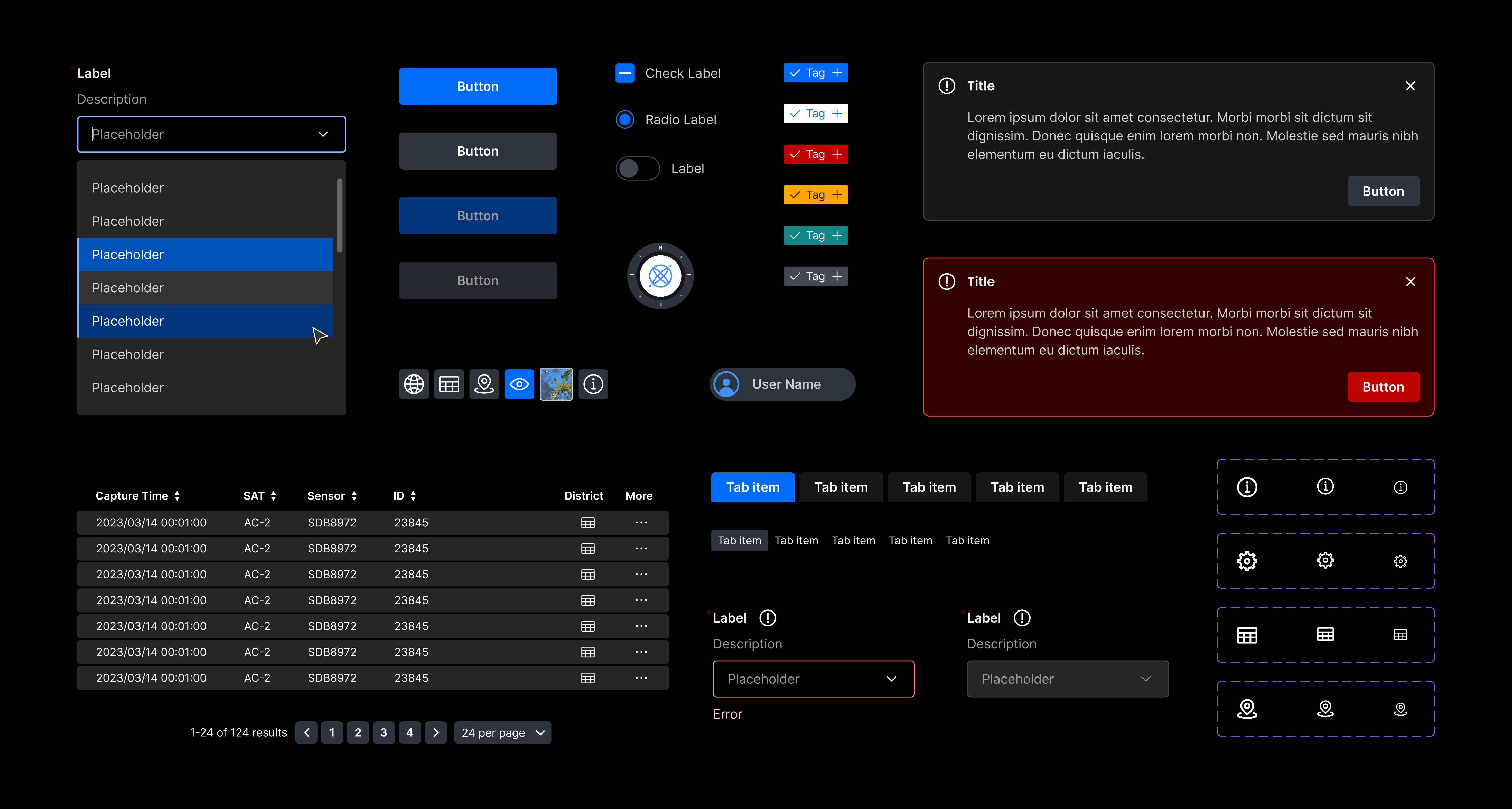The height and width of the screenshot is (809, 1512).
Task: Click the largest table icon in the dashed box
Action: coord(1247,635)
